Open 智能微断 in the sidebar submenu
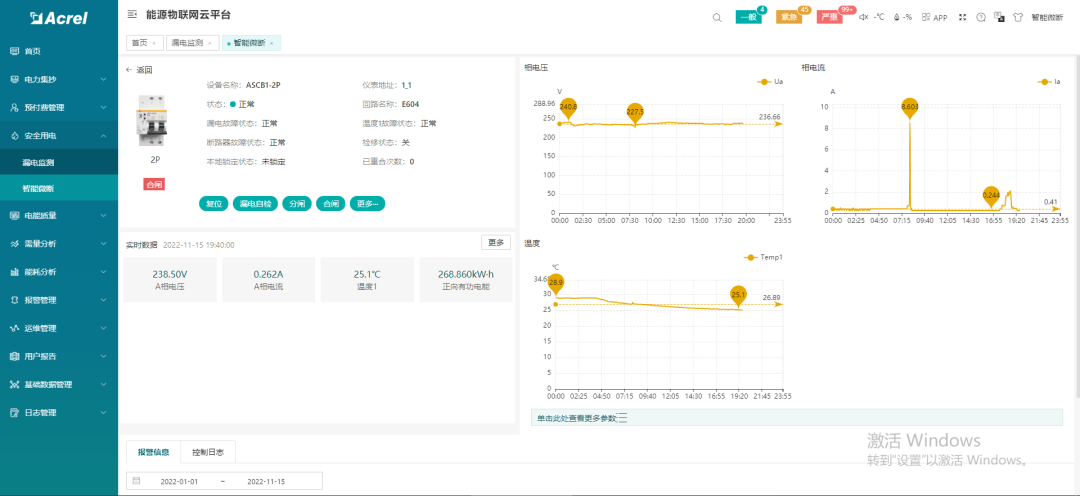 59,187
